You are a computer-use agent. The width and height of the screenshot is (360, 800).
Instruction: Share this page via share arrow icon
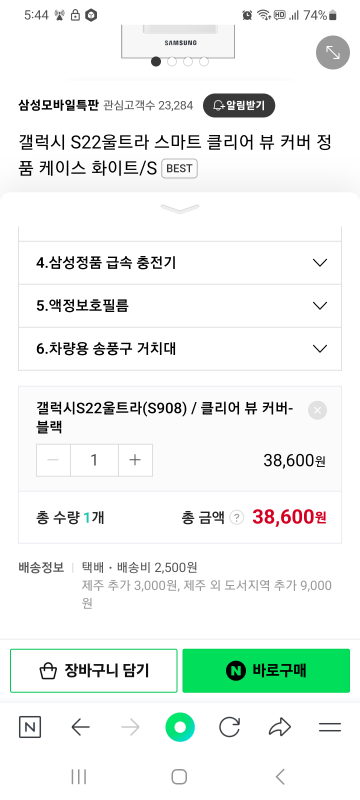coord(279,727)
